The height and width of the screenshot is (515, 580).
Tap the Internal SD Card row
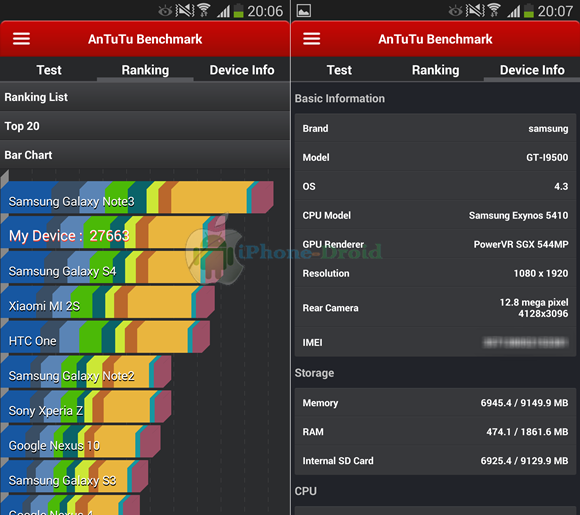pyautogui.click(x=435, y=461)
